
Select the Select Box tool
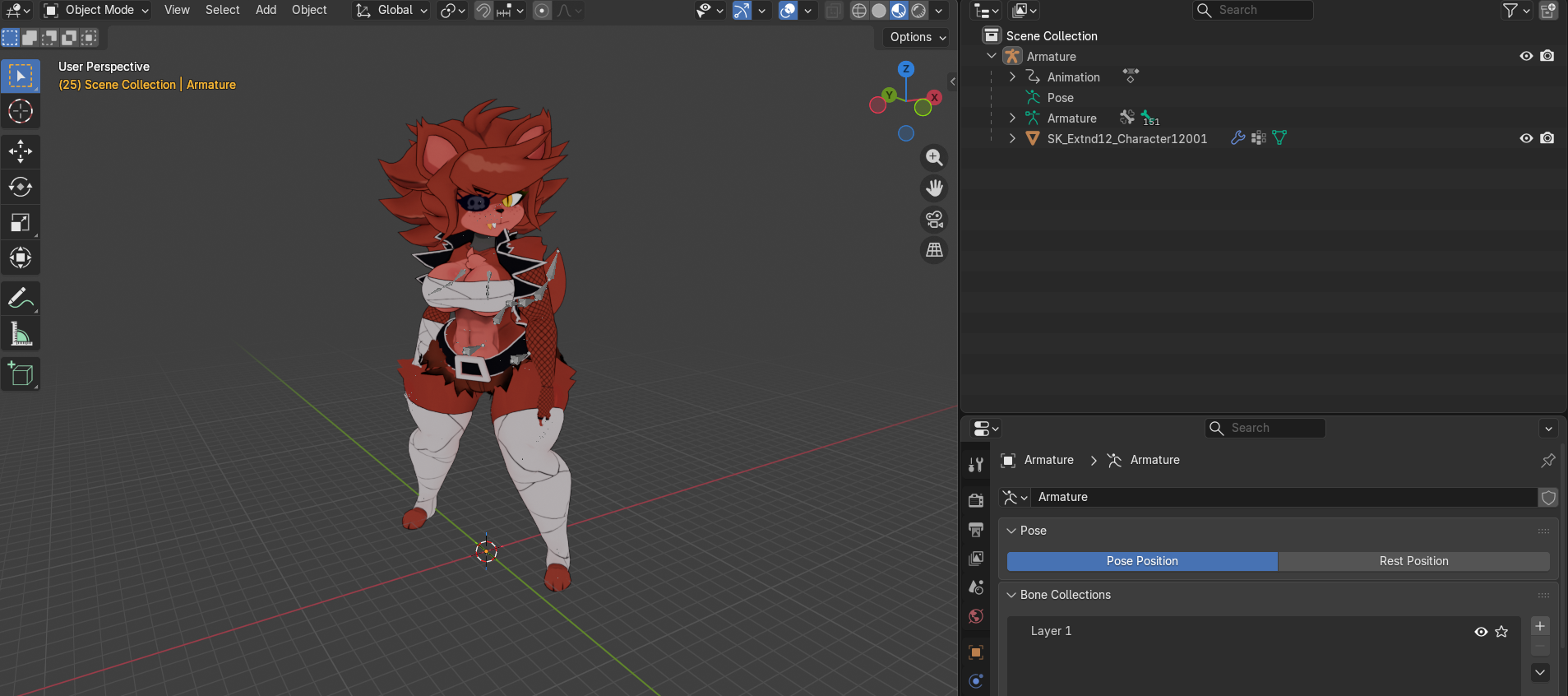pos(21,76)
